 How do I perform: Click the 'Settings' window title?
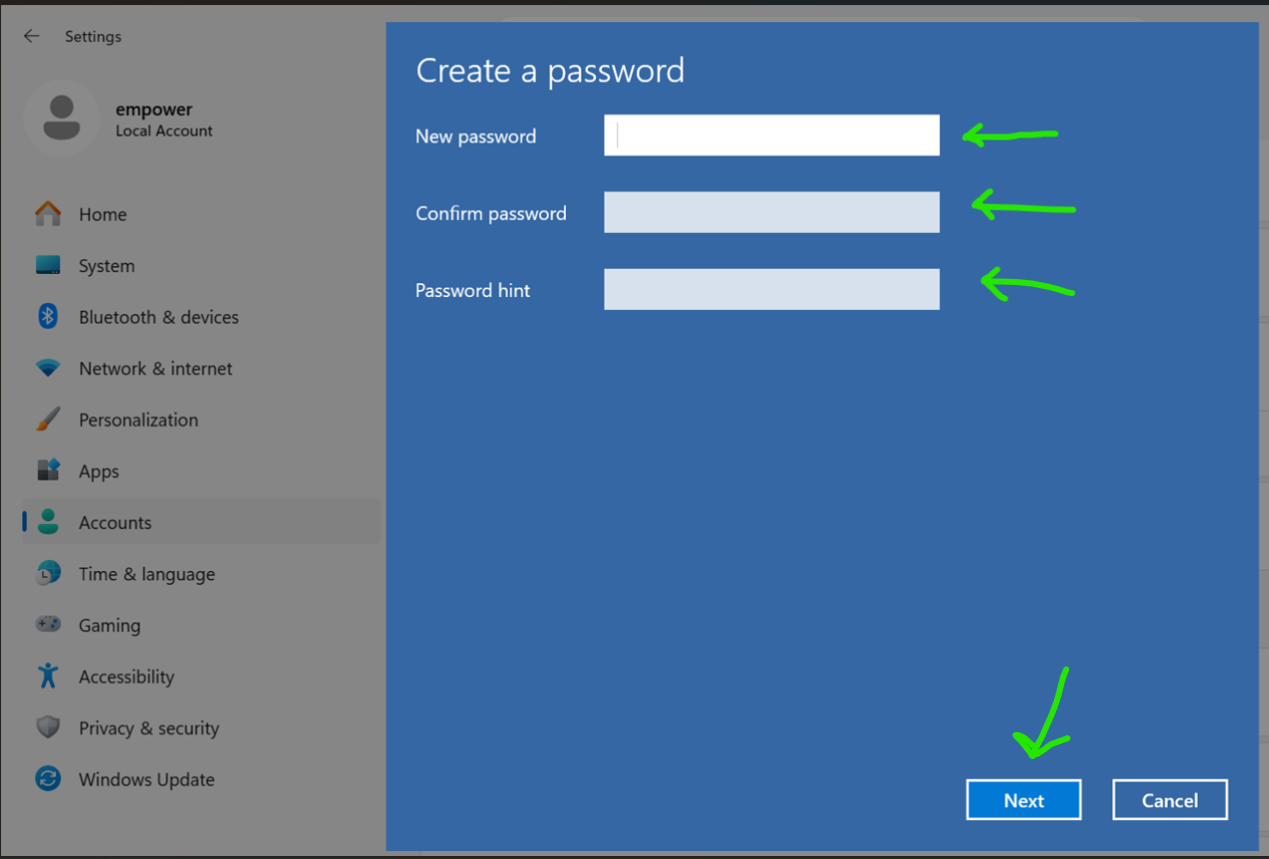coord(93,36)
